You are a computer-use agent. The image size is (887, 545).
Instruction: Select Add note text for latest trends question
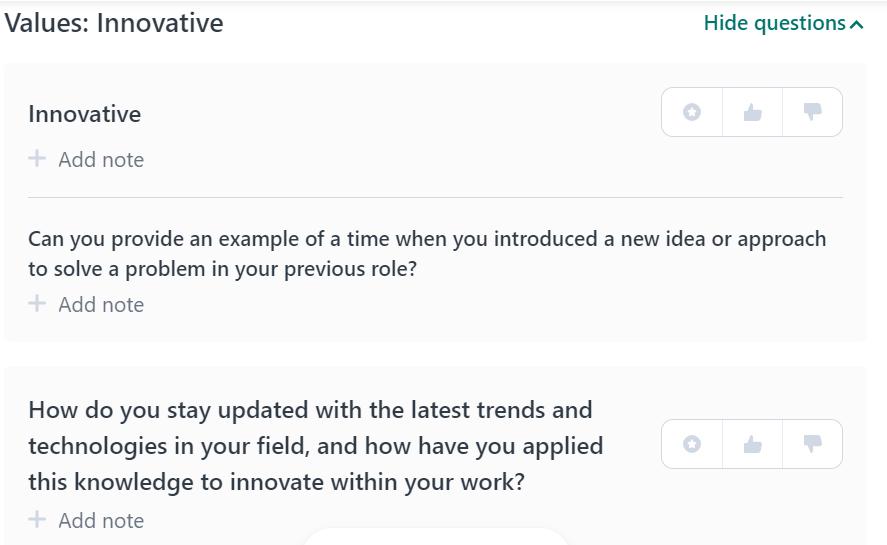(101, 521)
